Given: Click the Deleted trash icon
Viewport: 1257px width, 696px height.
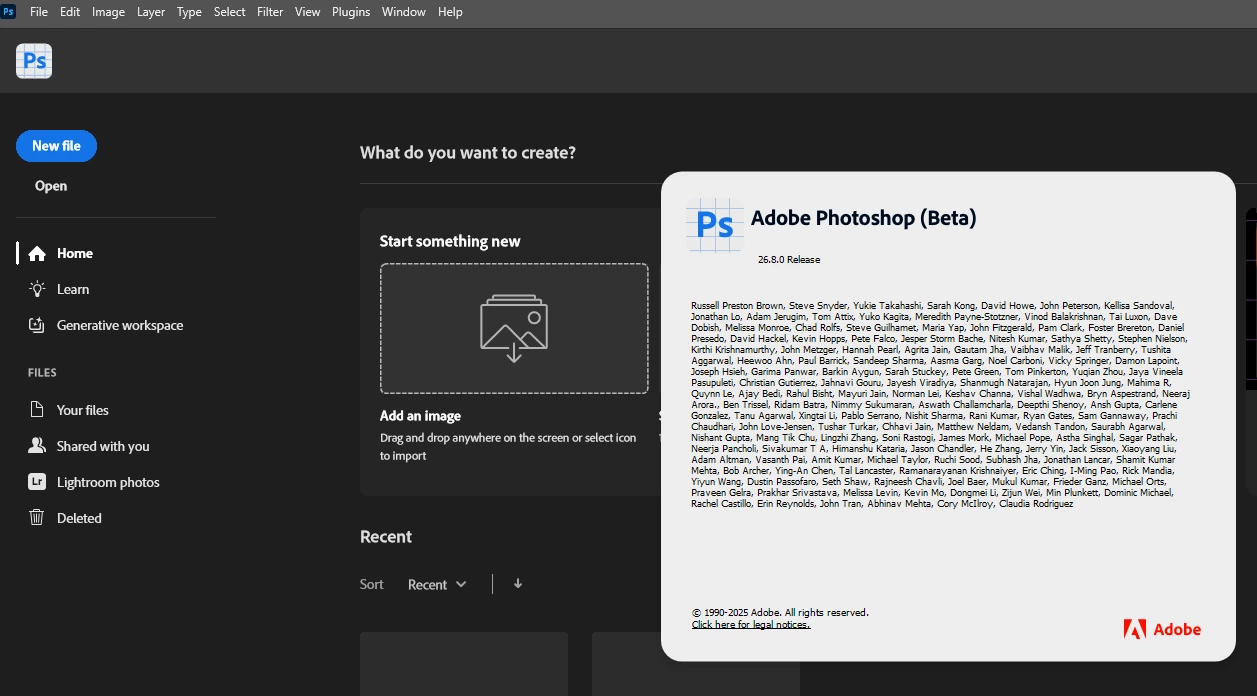Looking at the screenshot, I should coord(37,518).
